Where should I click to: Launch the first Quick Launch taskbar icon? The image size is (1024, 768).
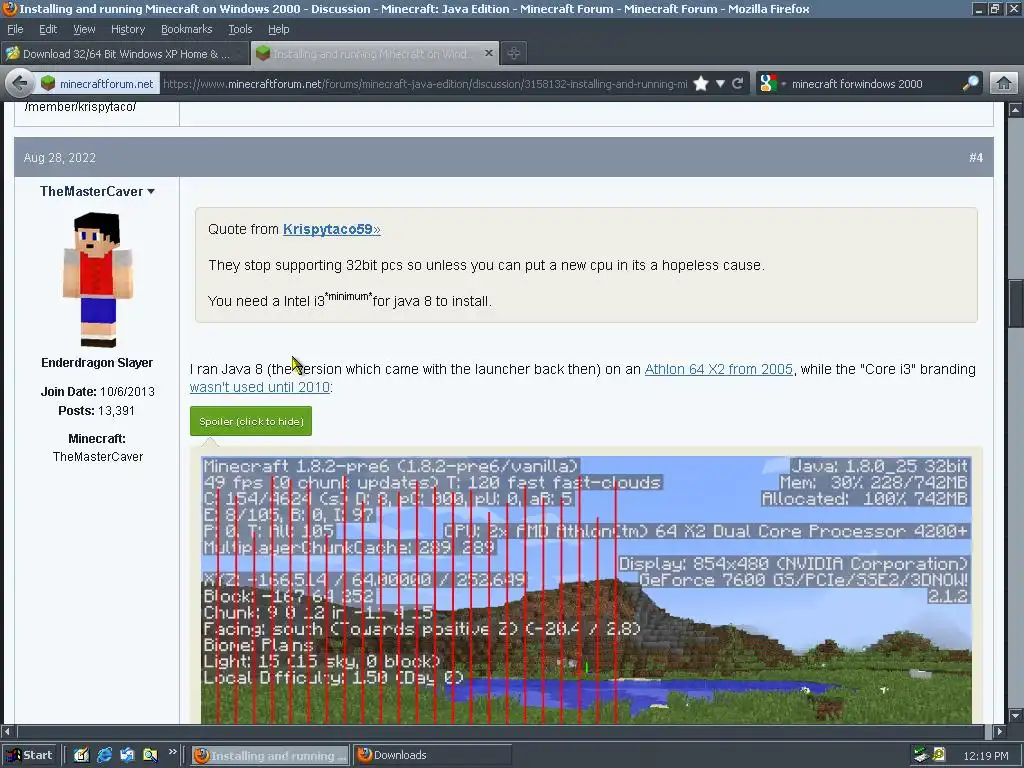81,756
